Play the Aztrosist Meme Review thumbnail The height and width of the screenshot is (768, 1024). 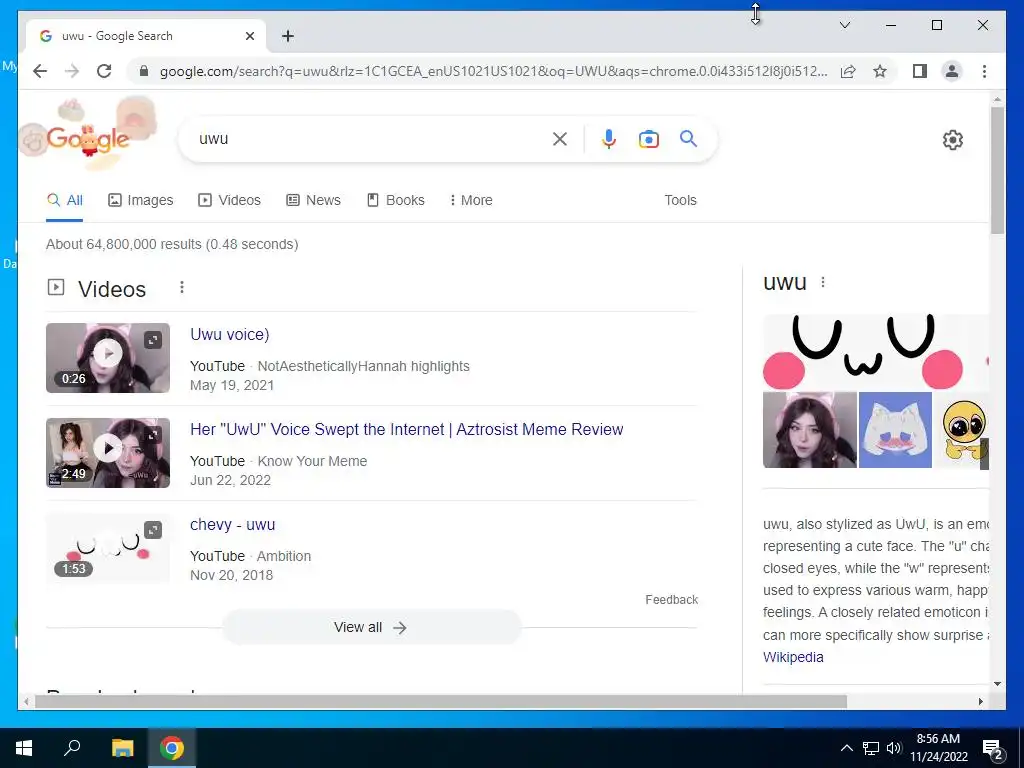pos(108,449)
